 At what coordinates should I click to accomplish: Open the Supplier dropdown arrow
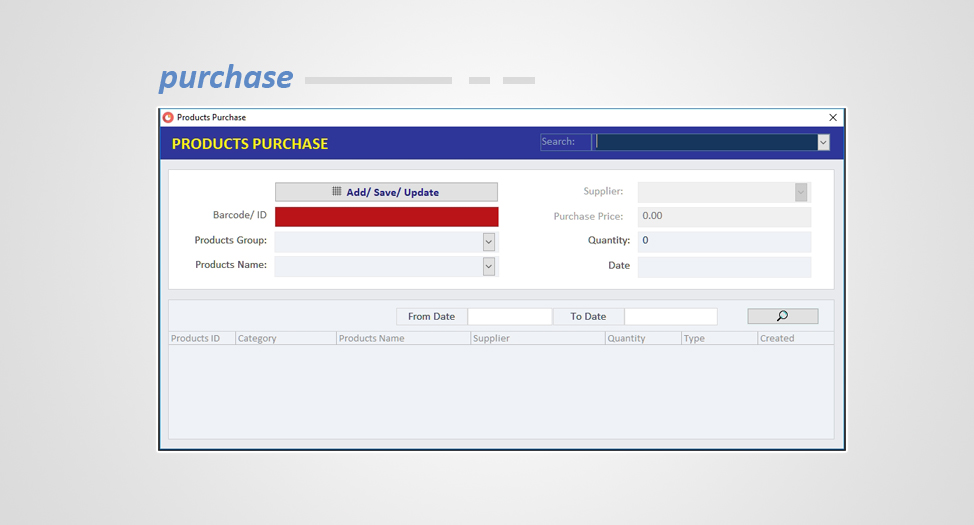click(x=801, y=192)
